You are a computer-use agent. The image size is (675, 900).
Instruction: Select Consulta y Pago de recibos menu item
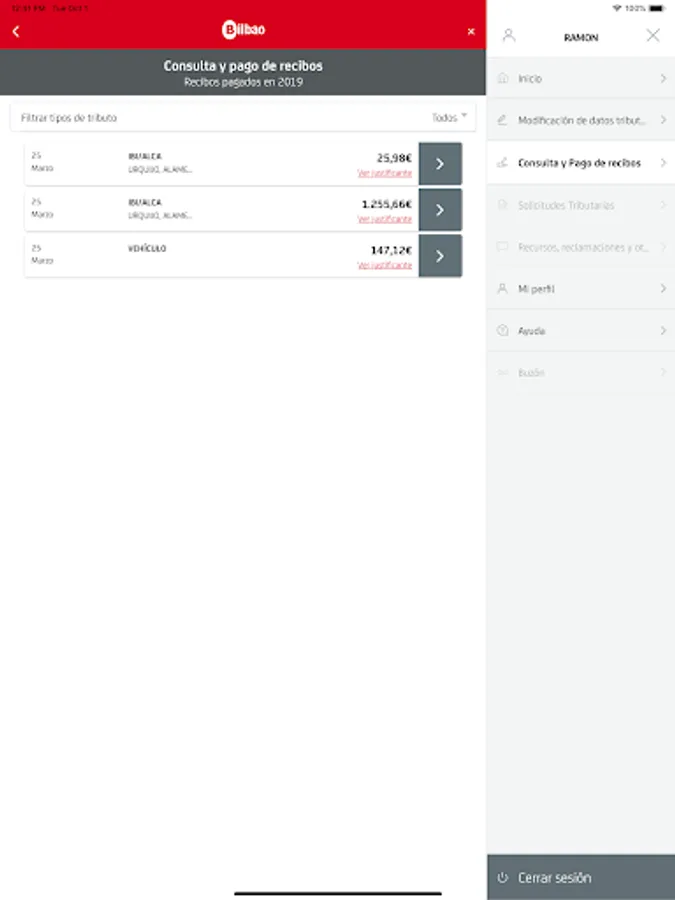(579, 163)
